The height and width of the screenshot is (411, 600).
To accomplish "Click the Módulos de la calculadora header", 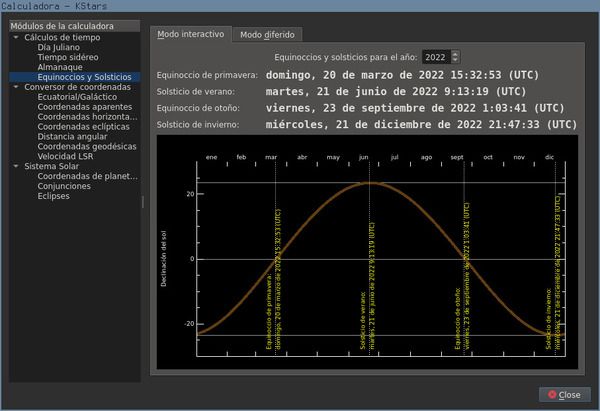I will click(x=62, y=26).
